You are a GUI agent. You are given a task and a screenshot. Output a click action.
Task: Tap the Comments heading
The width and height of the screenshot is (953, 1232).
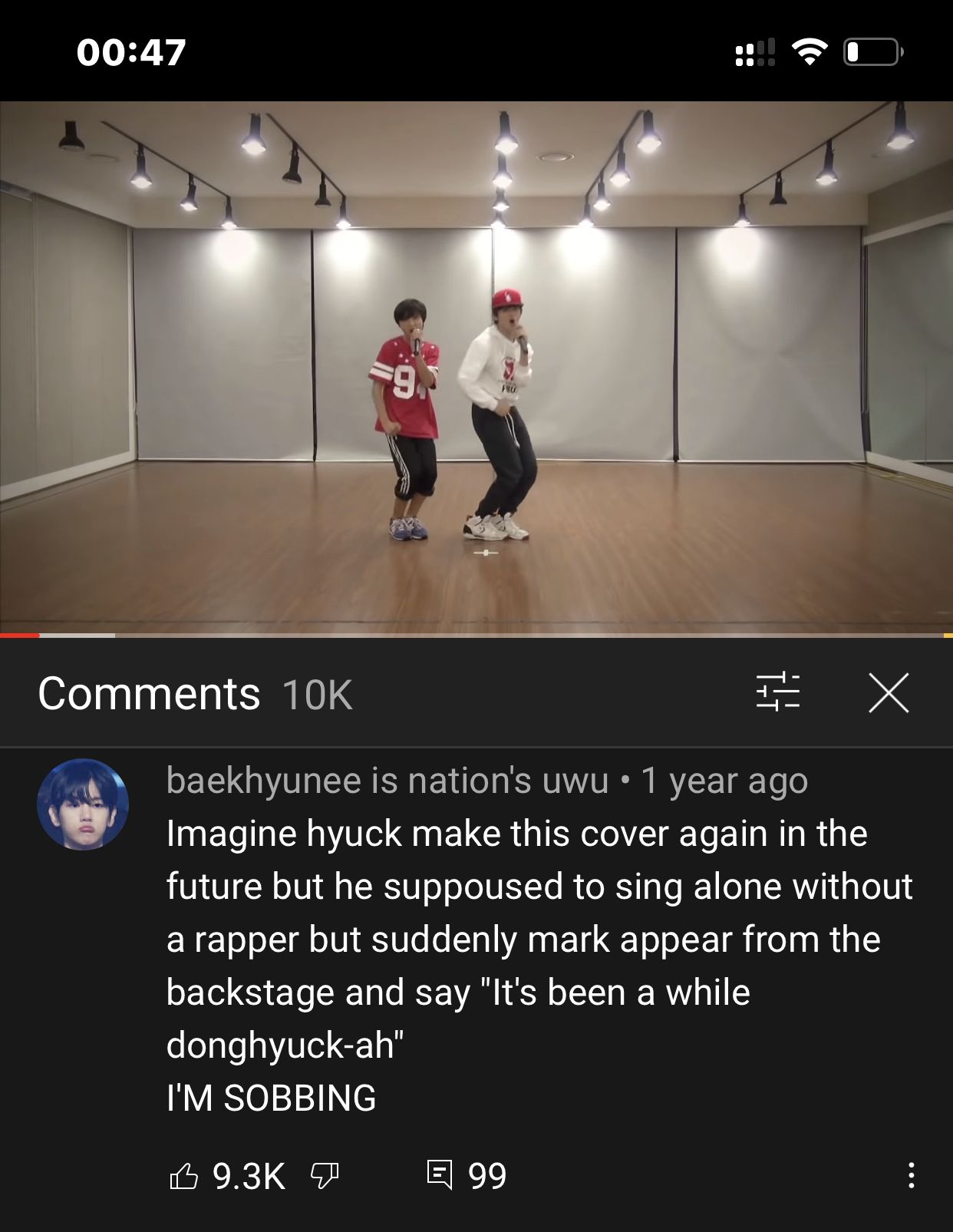150,693
